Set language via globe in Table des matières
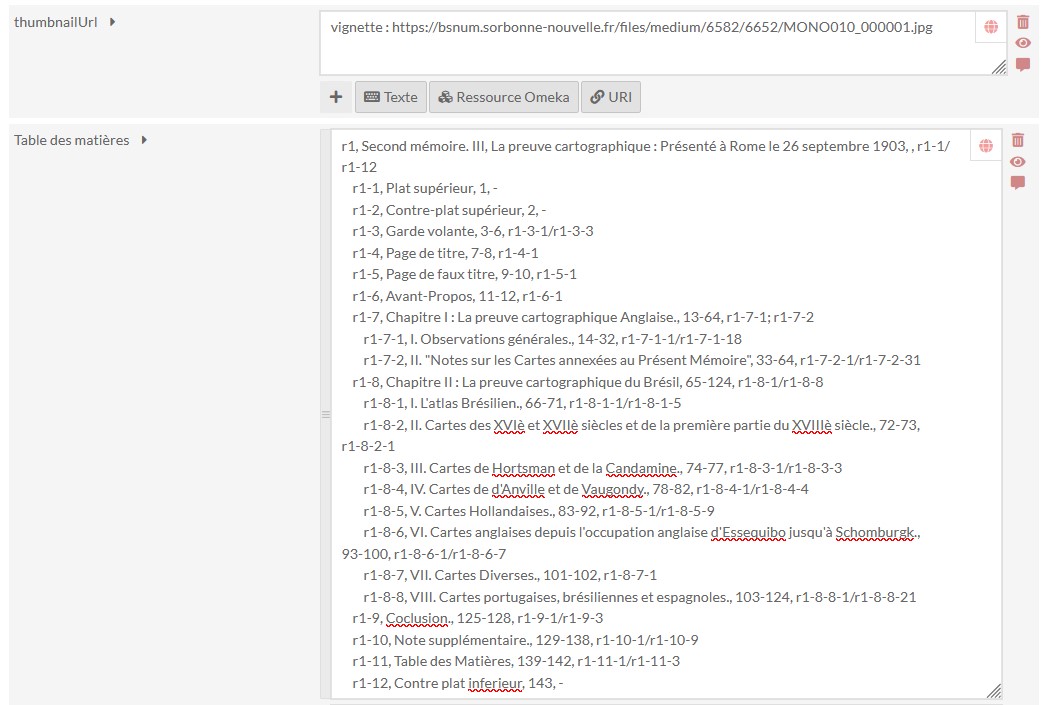1059x705 pixels. pyautogui.click(x=986, y=146)
